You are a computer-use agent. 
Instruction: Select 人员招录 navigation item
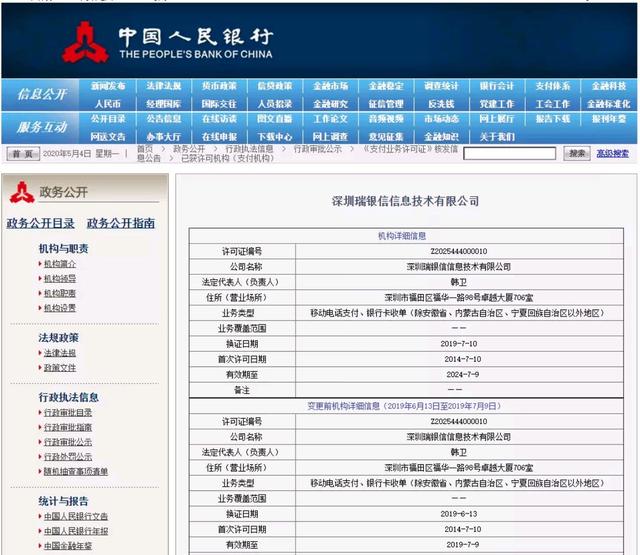pyautogui.click(x=275, y=104)
